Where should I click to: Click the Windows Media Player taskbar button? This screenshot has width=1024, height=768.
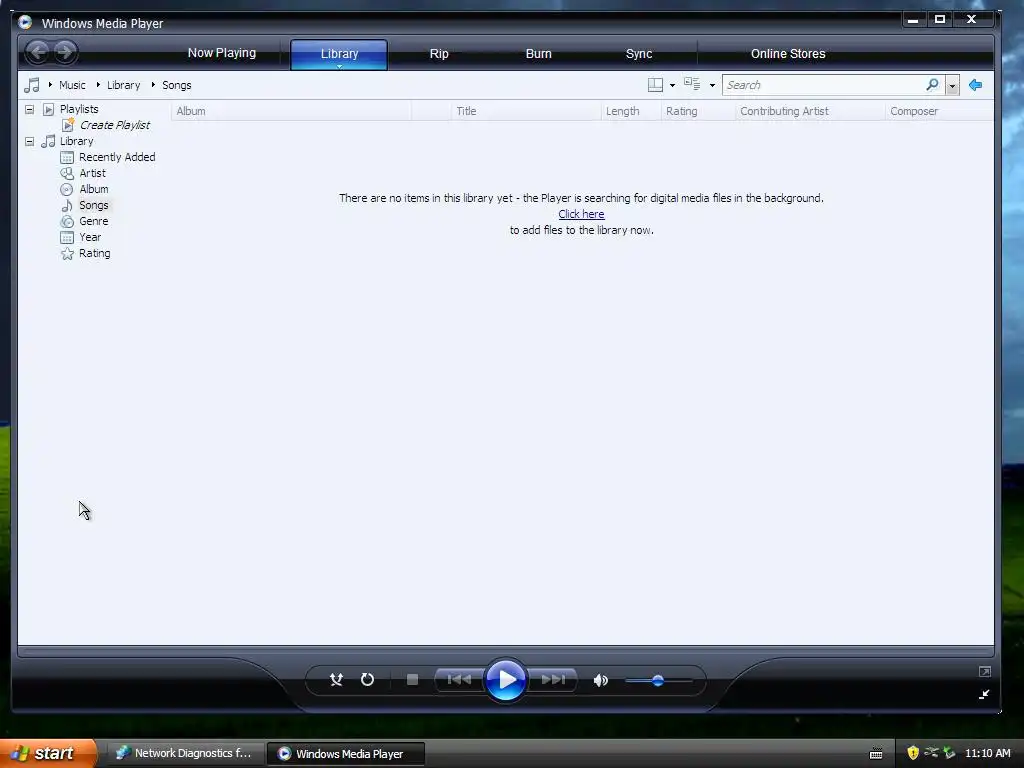click(x=346, y=753)
